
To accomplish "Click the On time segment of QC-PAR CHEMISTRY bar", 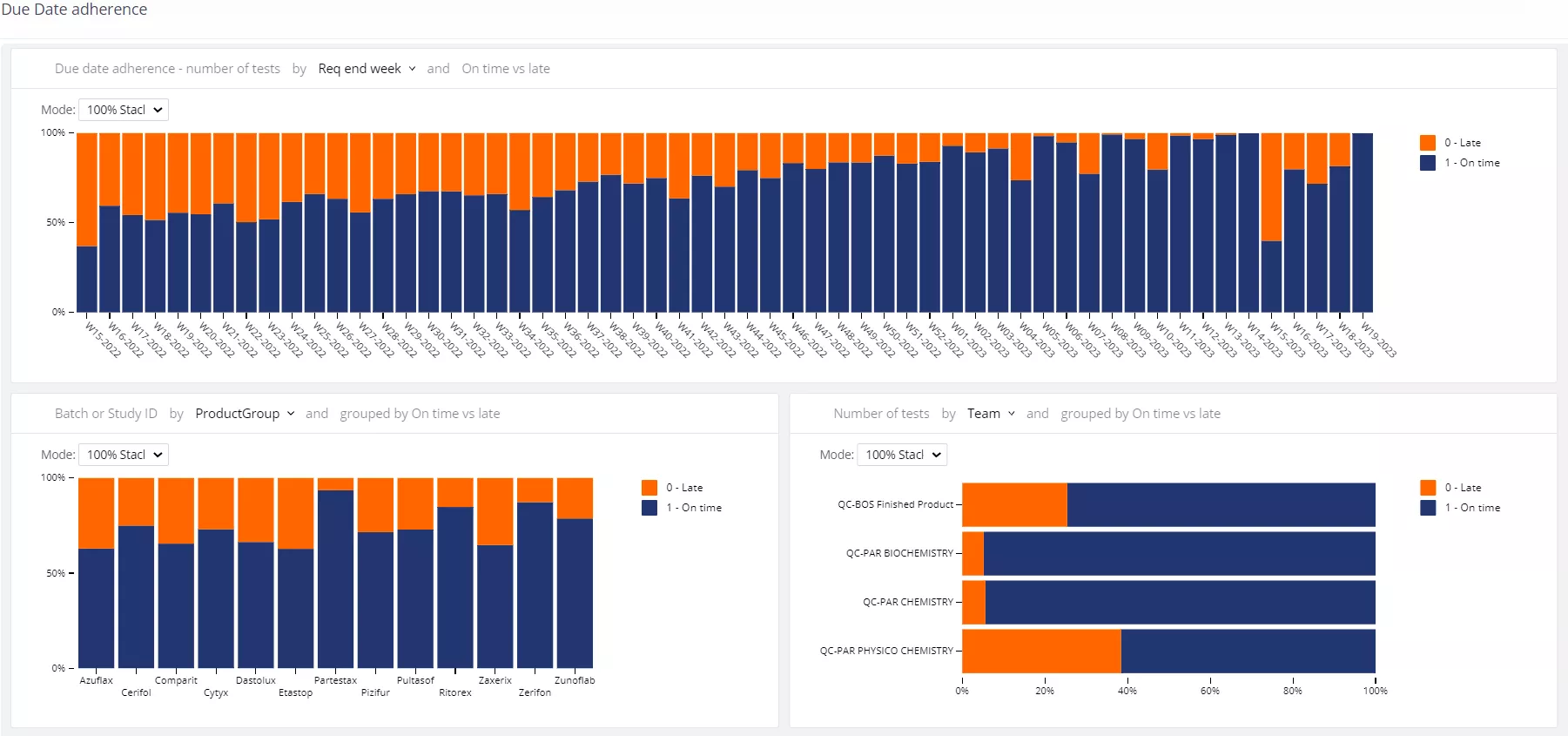I will pyautogui.click(x=1181, y=603).
